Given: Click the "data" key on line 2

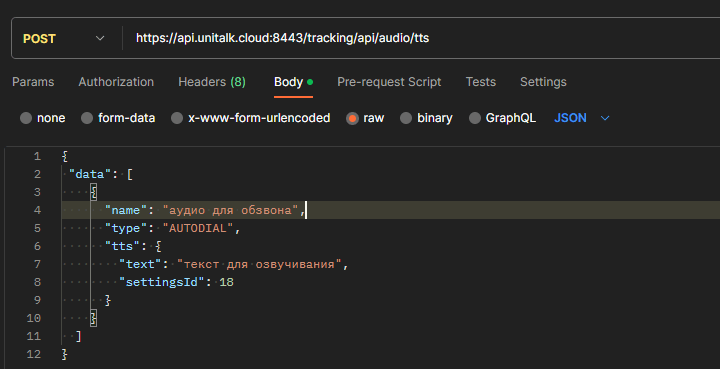Looking at the screenshot, I should (x=90, y=174).
